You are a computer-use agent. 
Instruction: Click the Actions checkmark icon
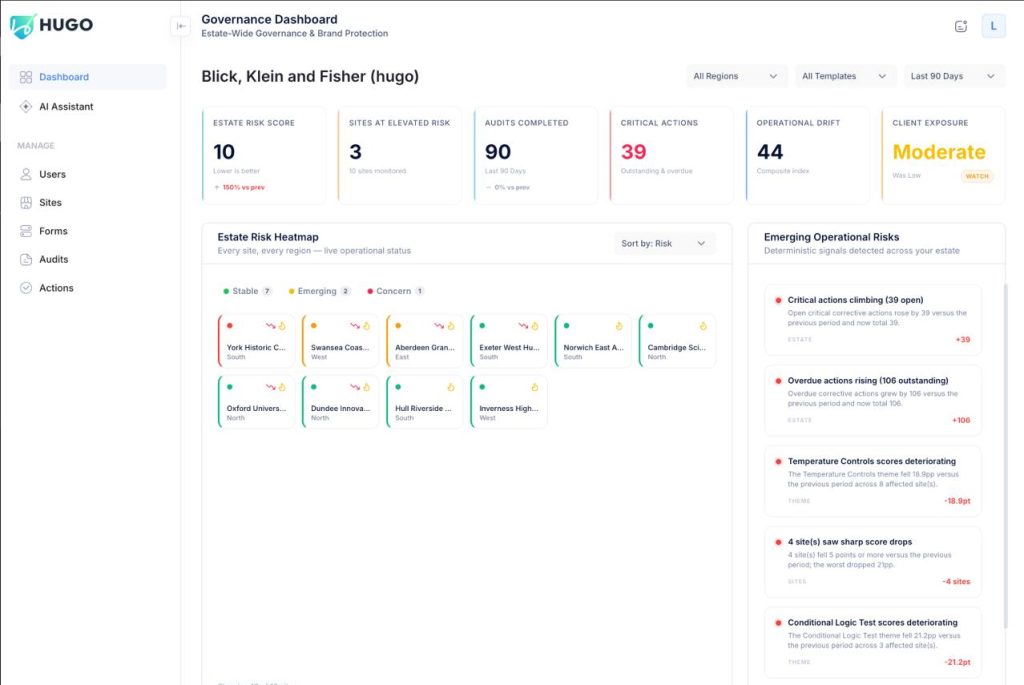click(x=25, y=288)
